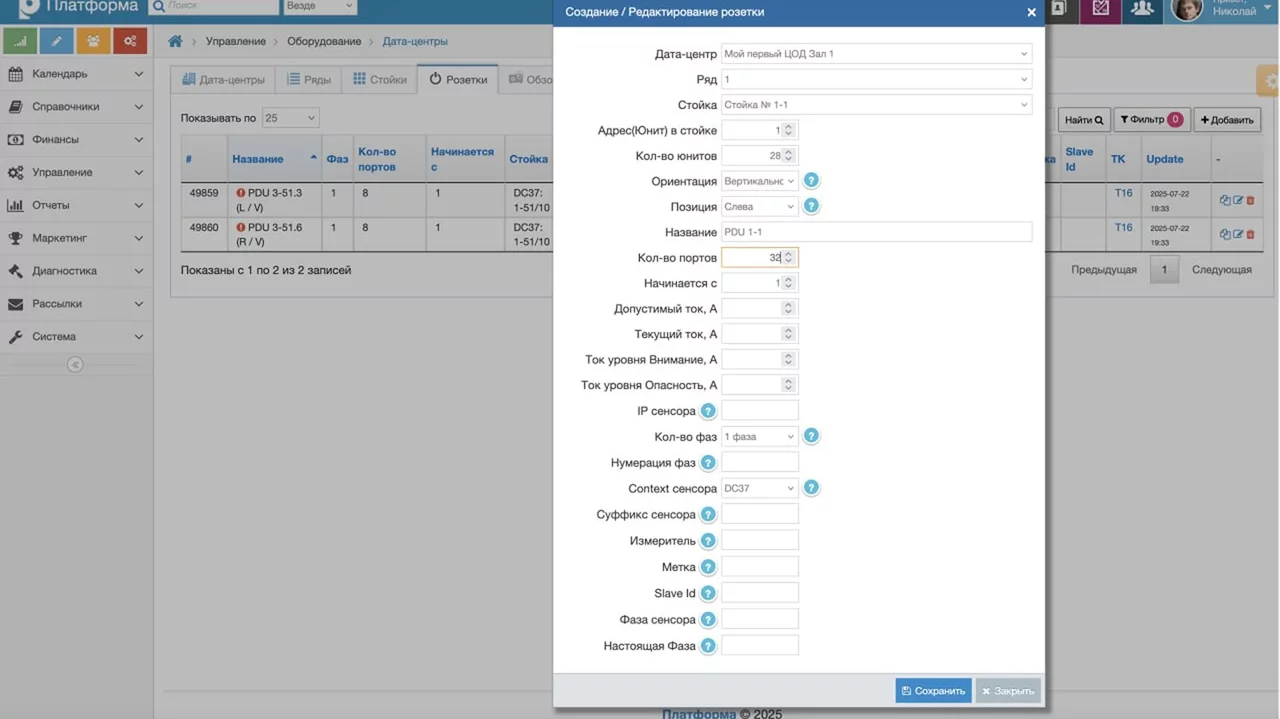Click the home icon in breadcrumb
The width and height of the screenshot is (1280, 719).
click(176, 42)
